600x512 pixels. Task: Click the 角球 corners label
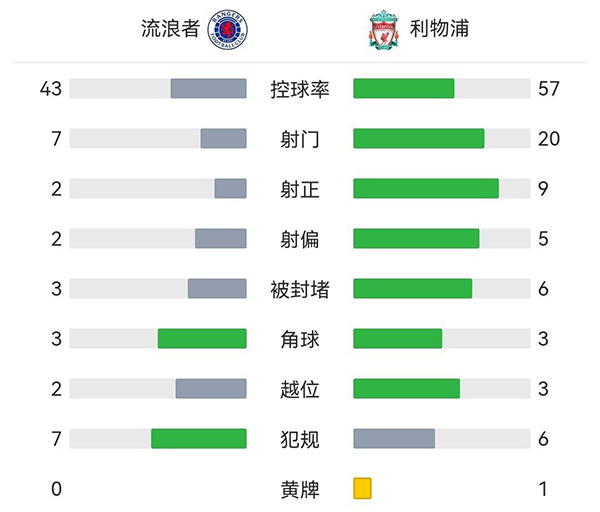click(300, 339)
